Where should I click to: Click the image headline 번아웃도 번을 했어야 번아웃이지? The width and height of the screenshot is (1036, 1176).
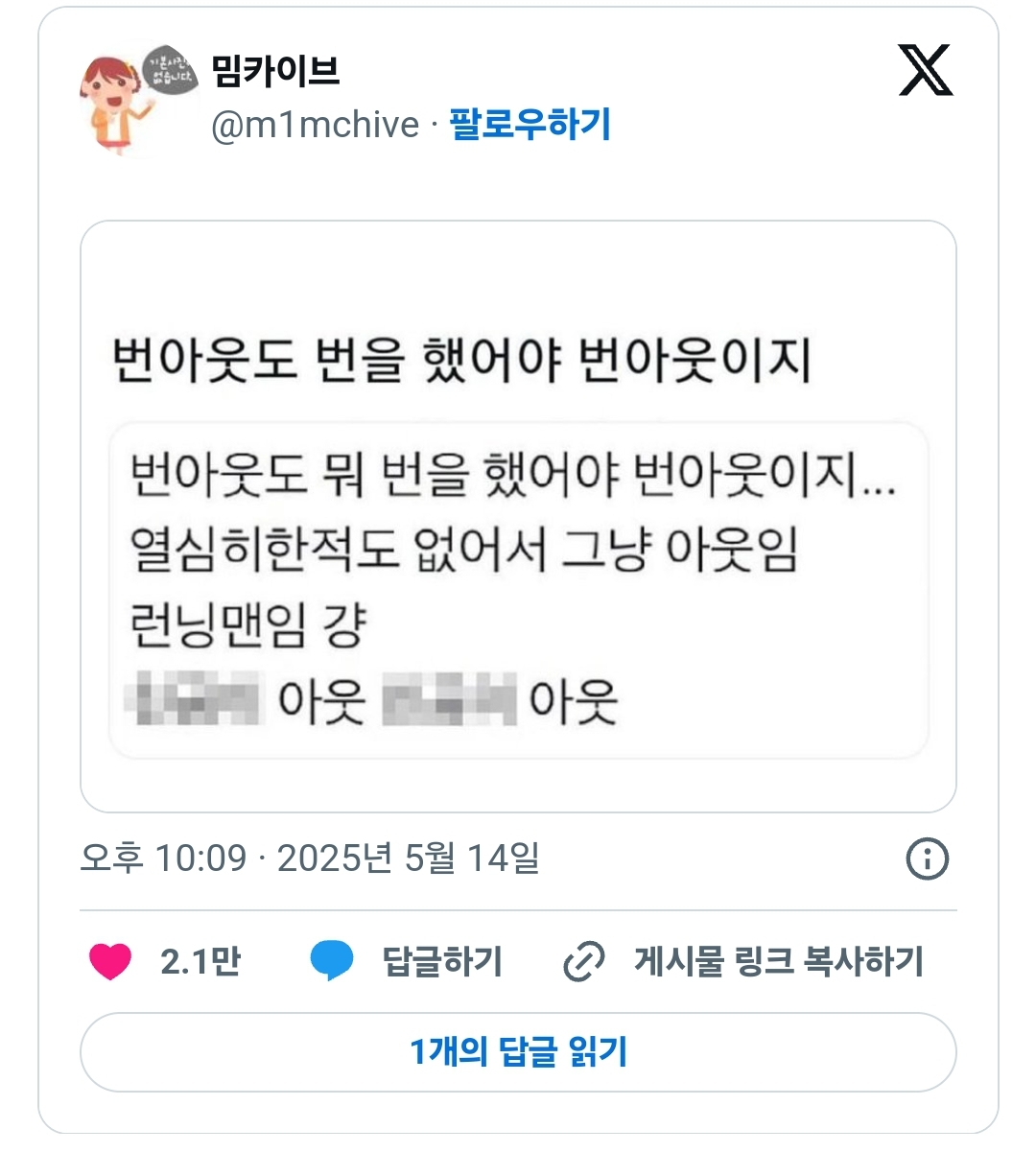point(461,362)
